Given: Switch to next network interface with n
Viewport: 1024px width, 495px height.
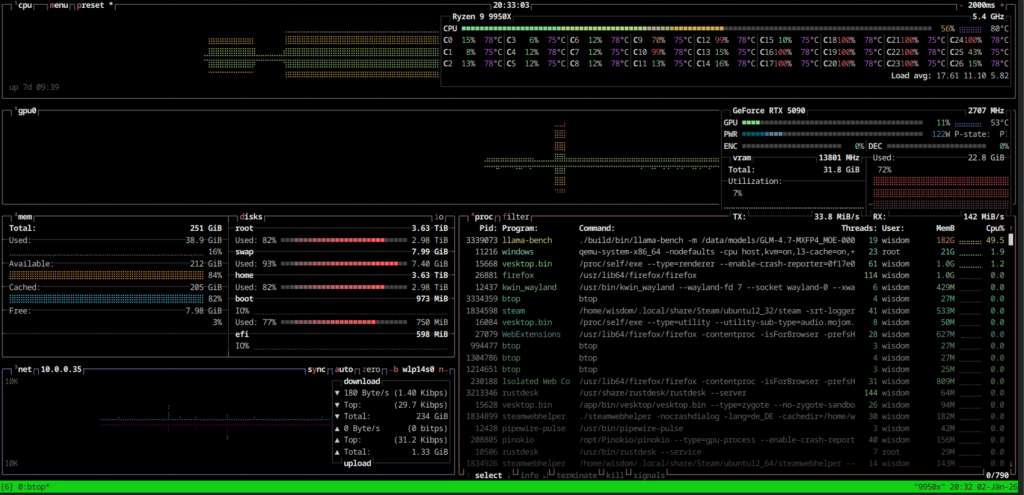Looking at the screenshot, I should tap(441, 369).
